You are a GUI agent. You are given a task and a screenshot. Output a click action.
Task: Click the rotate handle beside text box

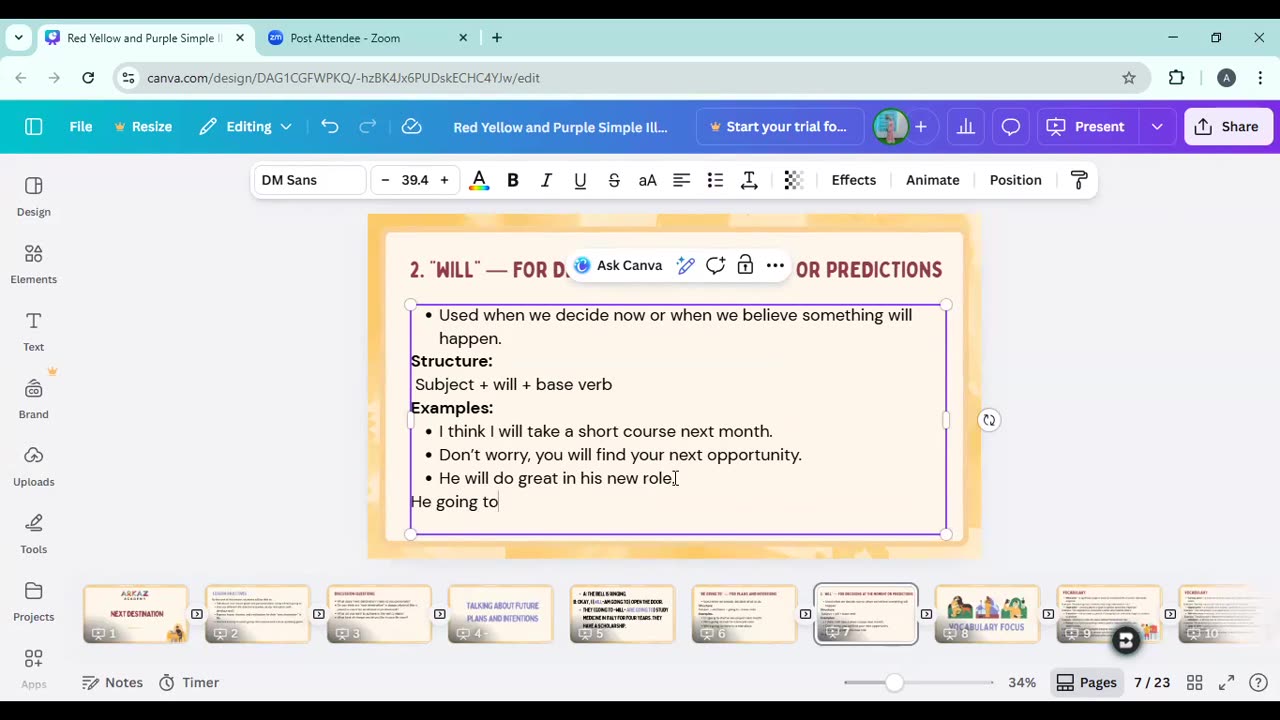(x=988, y=420)
